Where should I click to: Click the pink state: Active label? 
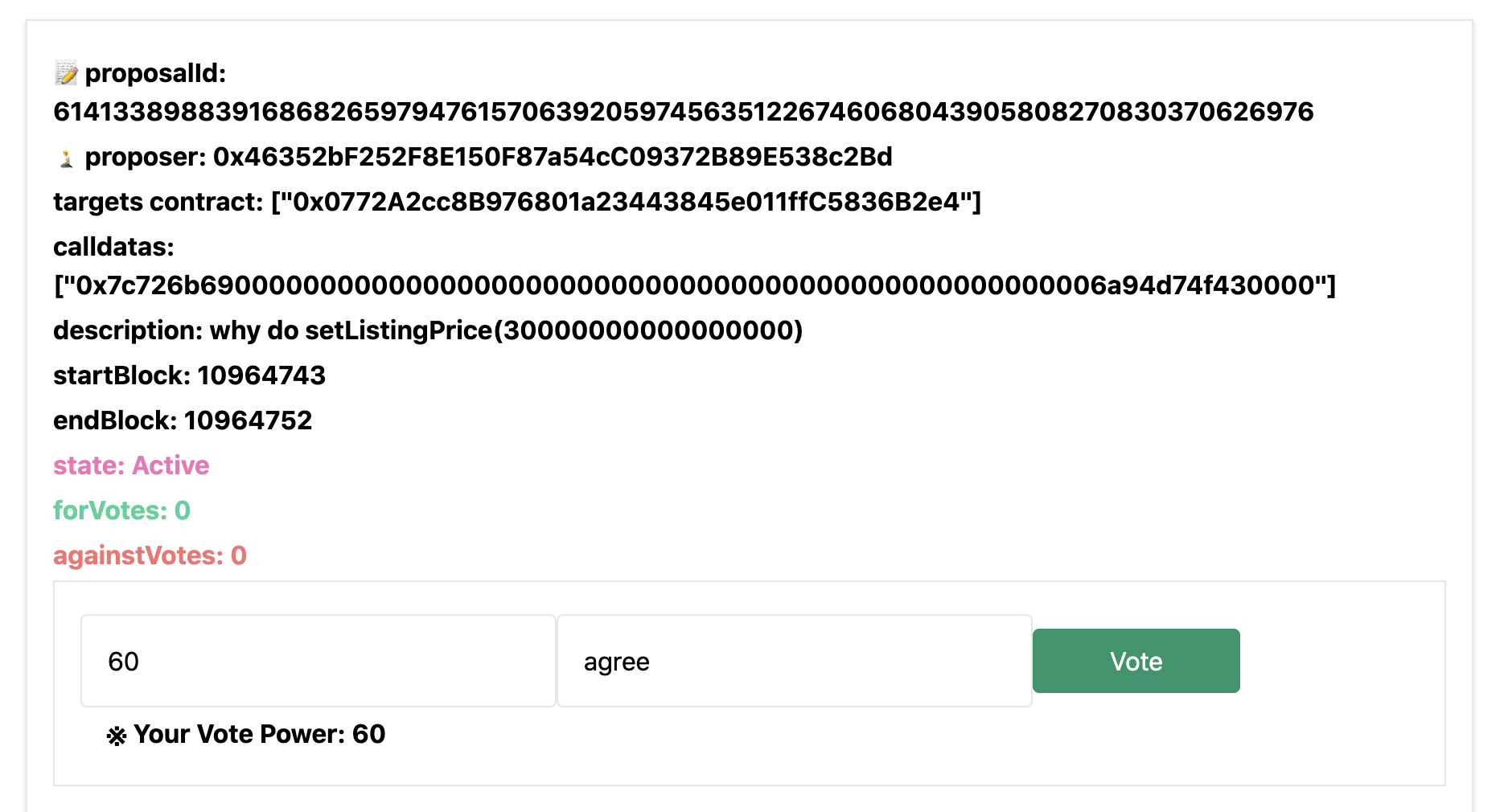(131, 465)
